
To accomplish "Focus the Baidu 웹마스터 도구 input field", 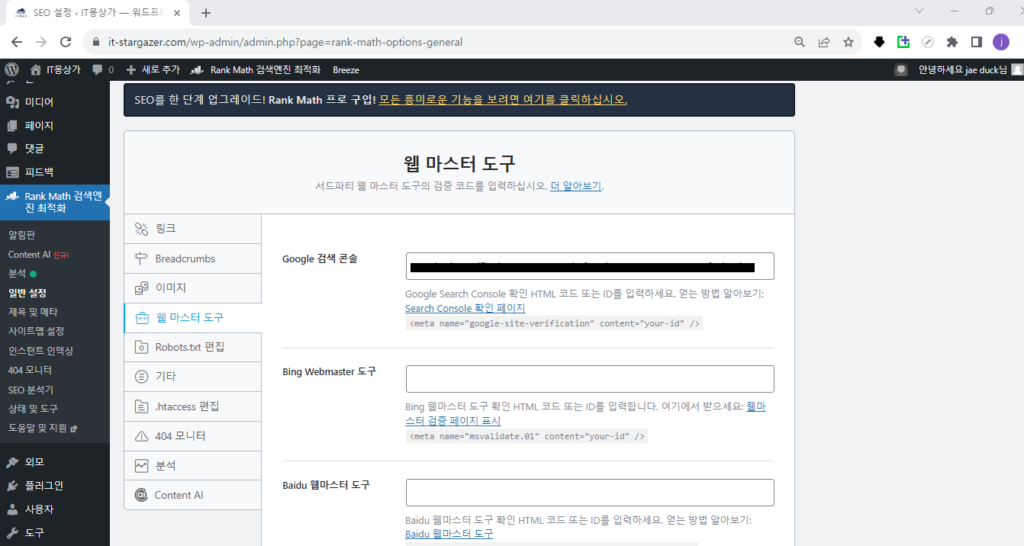I will (590, 492).
